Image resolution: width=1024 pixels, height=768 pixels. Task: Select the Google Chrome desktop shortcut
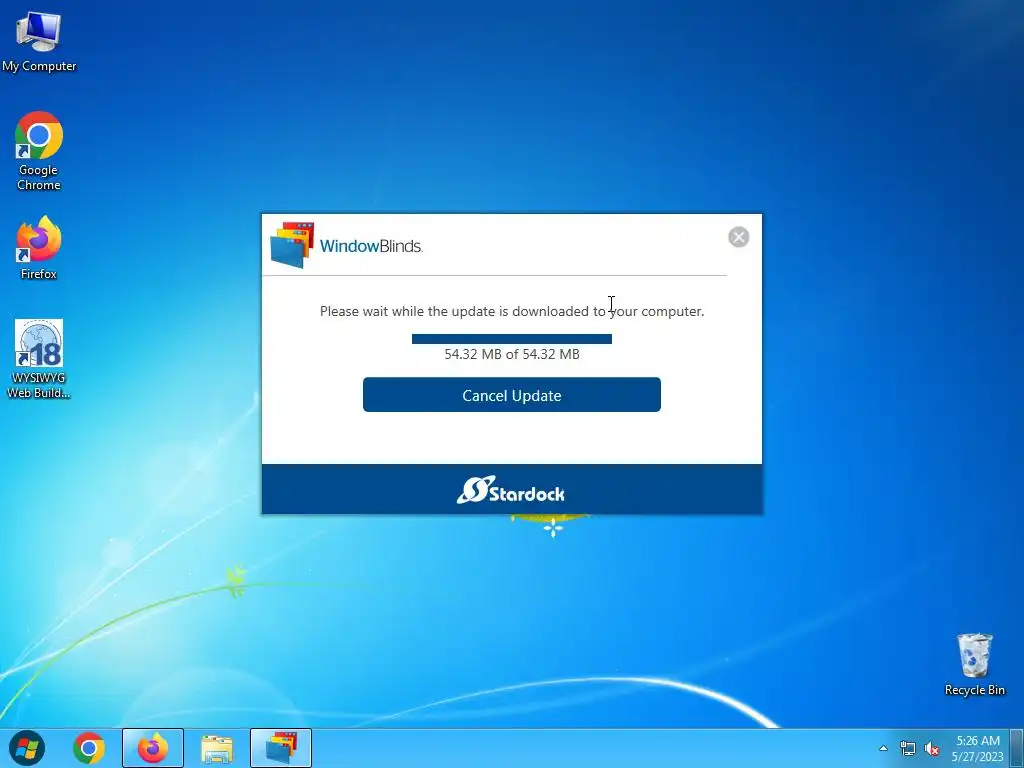39,152
